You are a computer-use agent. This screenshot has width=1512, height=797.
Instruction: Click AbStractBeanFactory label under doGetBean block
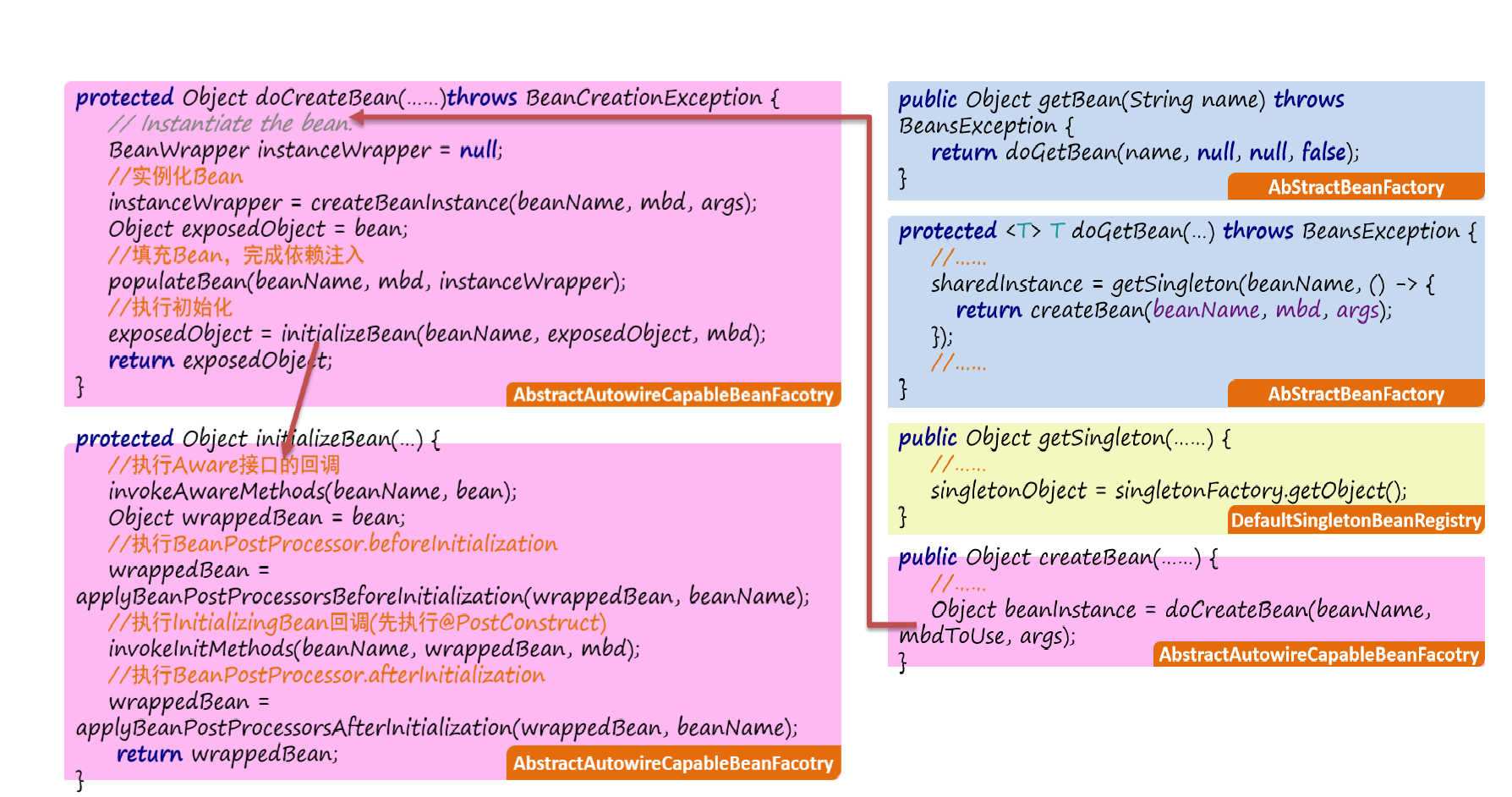(x=1356, y=393)
